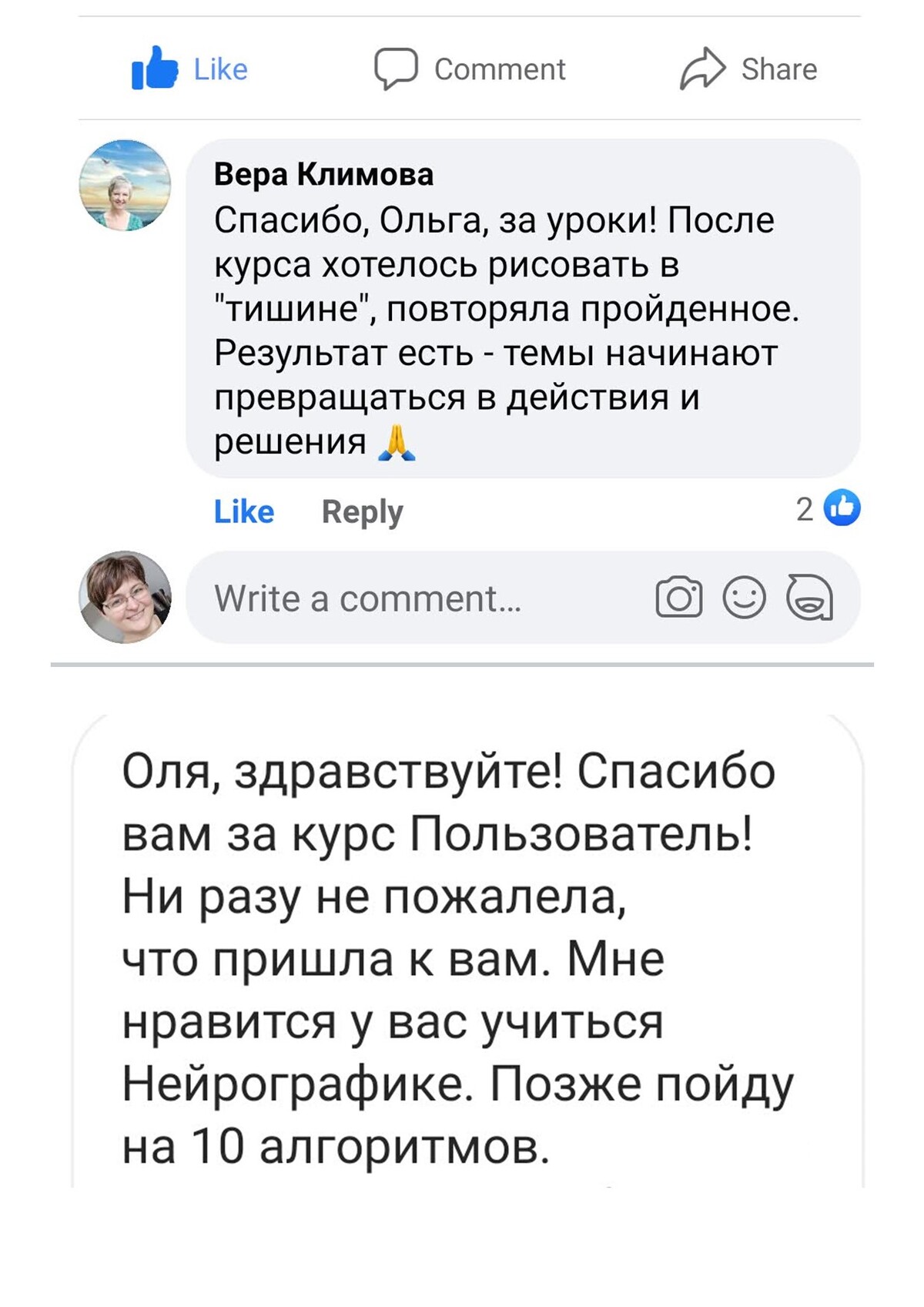The height and width of the screenshot is (1307, 924).
Task: Open the blue like reaction badge
Action: tap(842, 508)
